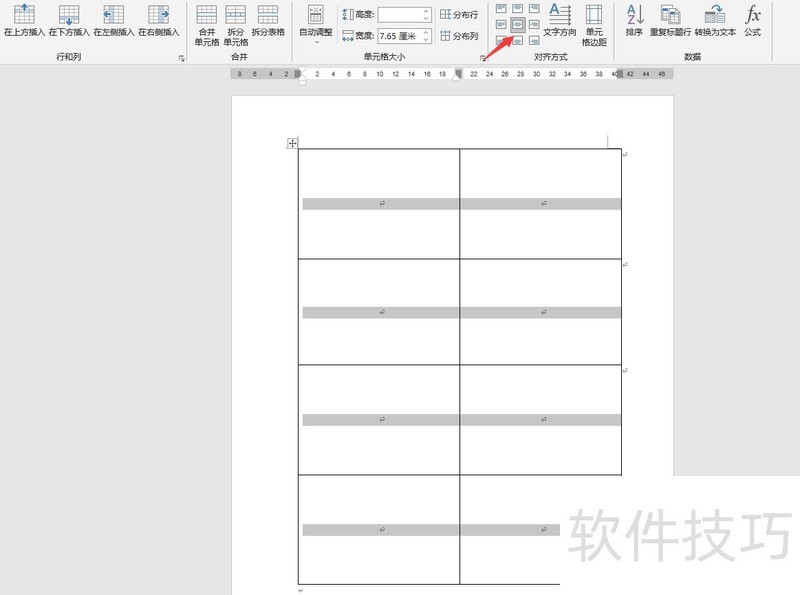
Task: Click Insert Left (在左侧插入) button
Action: pyautogui.click(x=114, y=20)
